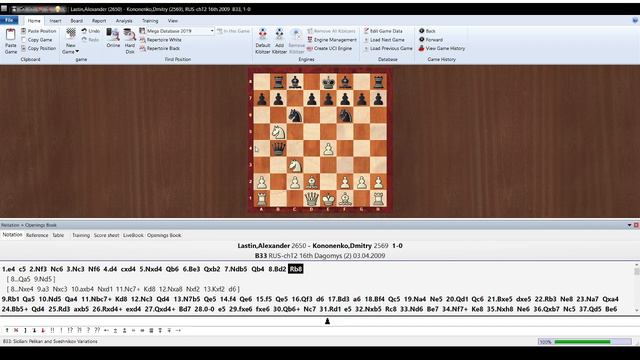This screenshot has height=360, width=640.
Task: Open Edit Game Data
Action: [383, 31]
